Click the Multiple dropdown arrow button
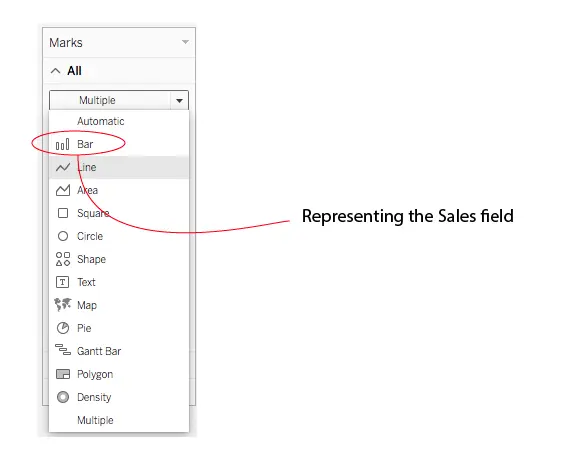The height and width of the screenshot is (469, 583). tap(180, 100)
